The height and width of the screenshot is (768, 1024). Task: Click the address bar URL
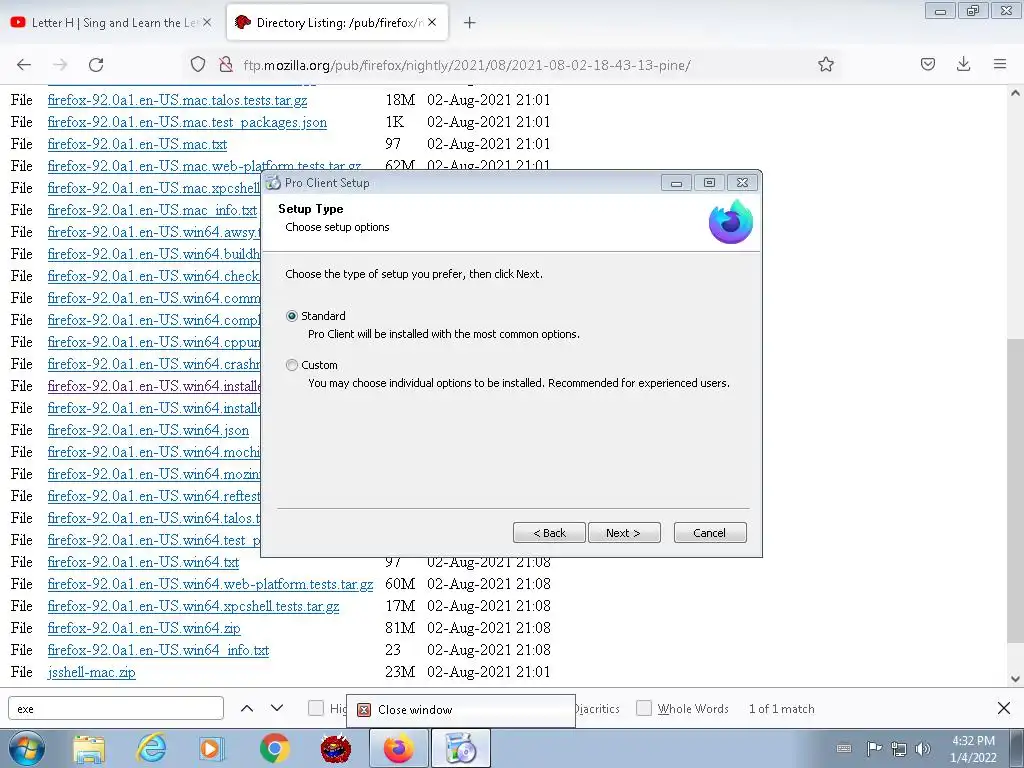point(466,65)
